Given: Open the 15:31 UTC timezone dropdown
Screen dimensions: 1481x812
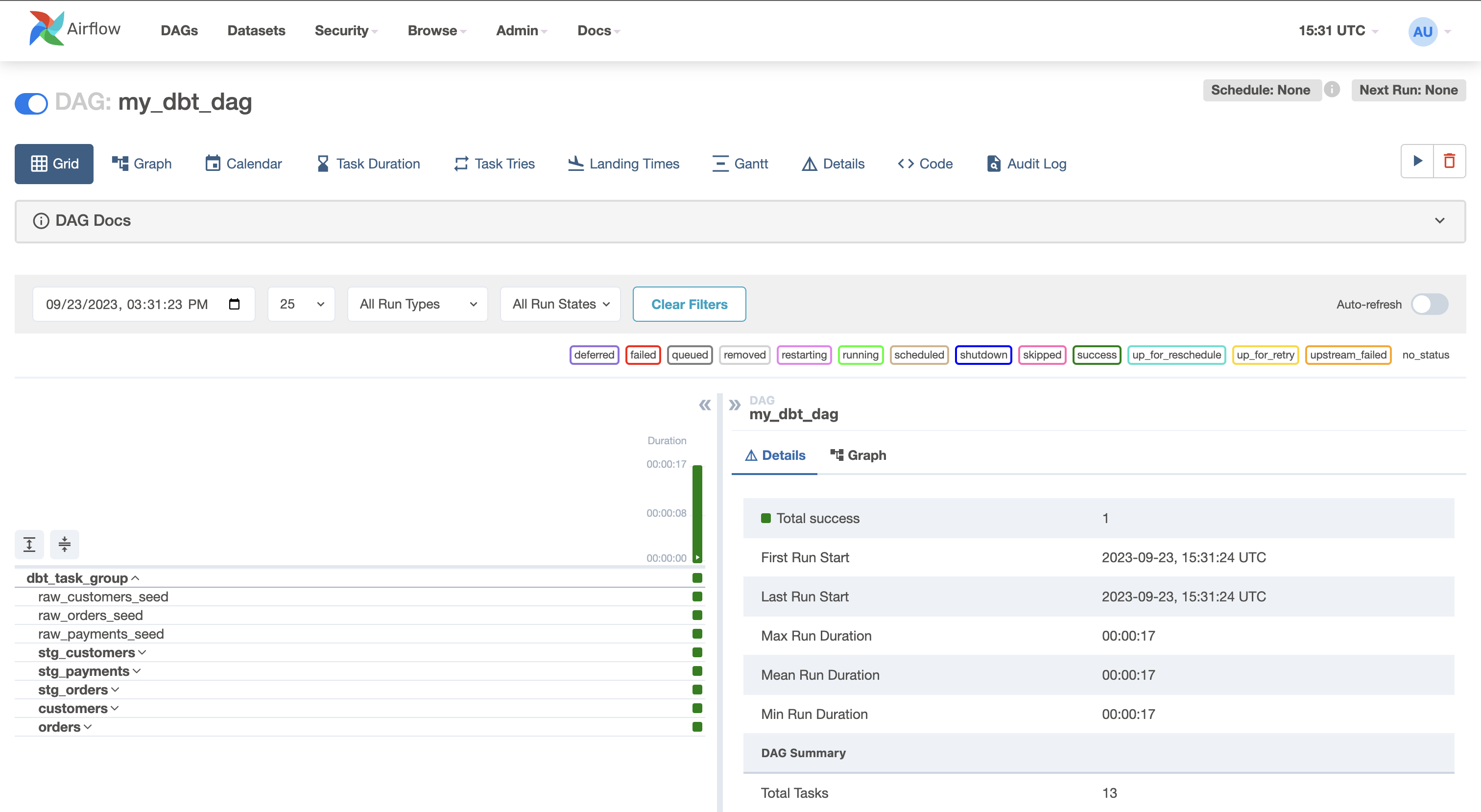Looking at the screenshot, I should (1338, 30).
